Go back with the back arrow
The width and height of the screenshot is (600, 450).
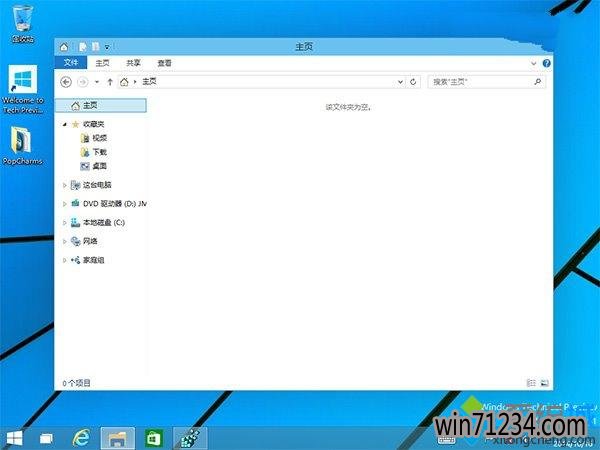[x=66, y=82]
